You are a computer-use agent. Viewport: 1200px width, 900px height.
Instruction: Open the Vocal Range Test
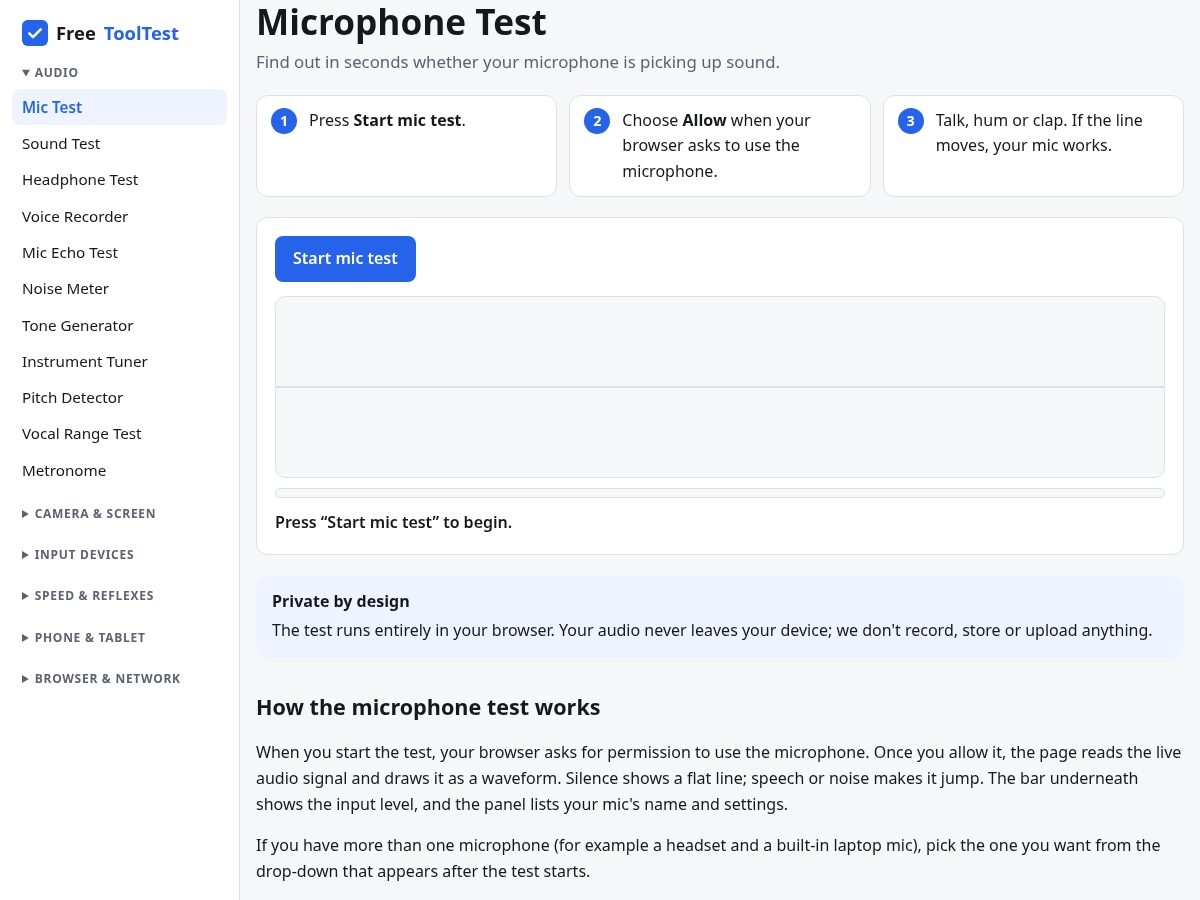coord(119,434)
